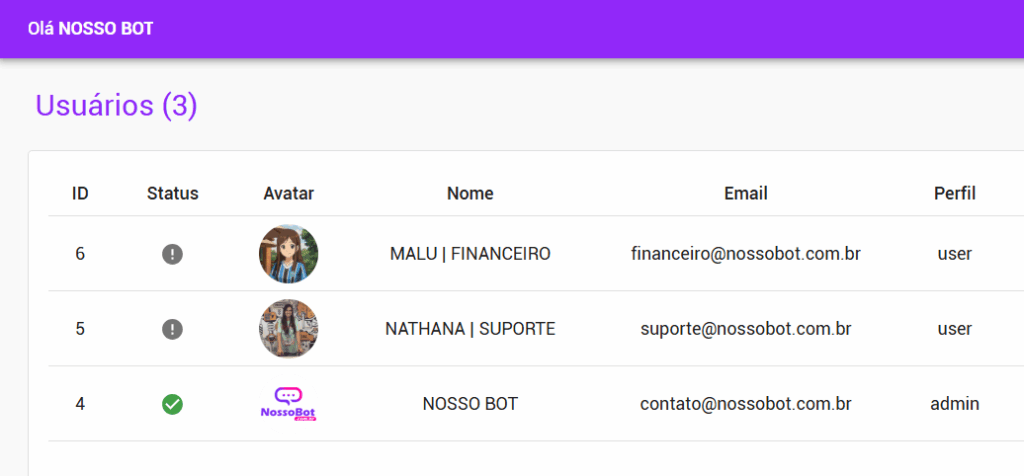Click the contato@nossobot.com.br email

coord(745,404)
